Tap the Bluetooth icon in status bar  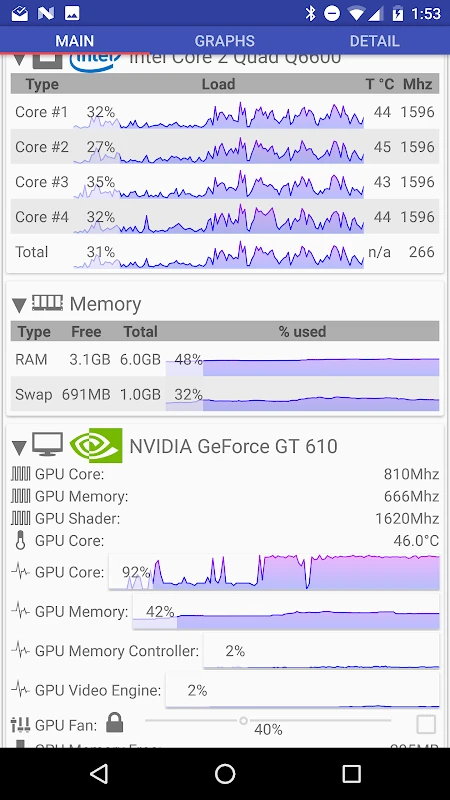(x=310, y=13)
